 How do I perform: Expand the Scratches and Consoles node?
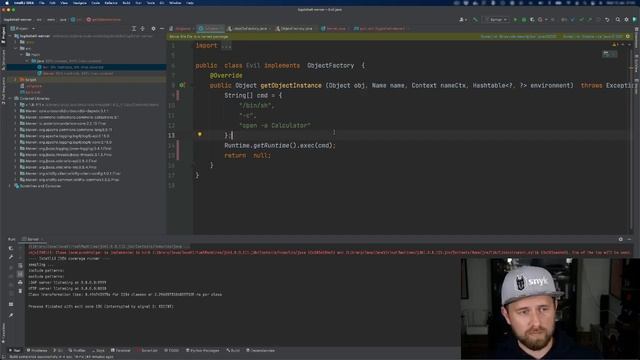tap(11, 186)
